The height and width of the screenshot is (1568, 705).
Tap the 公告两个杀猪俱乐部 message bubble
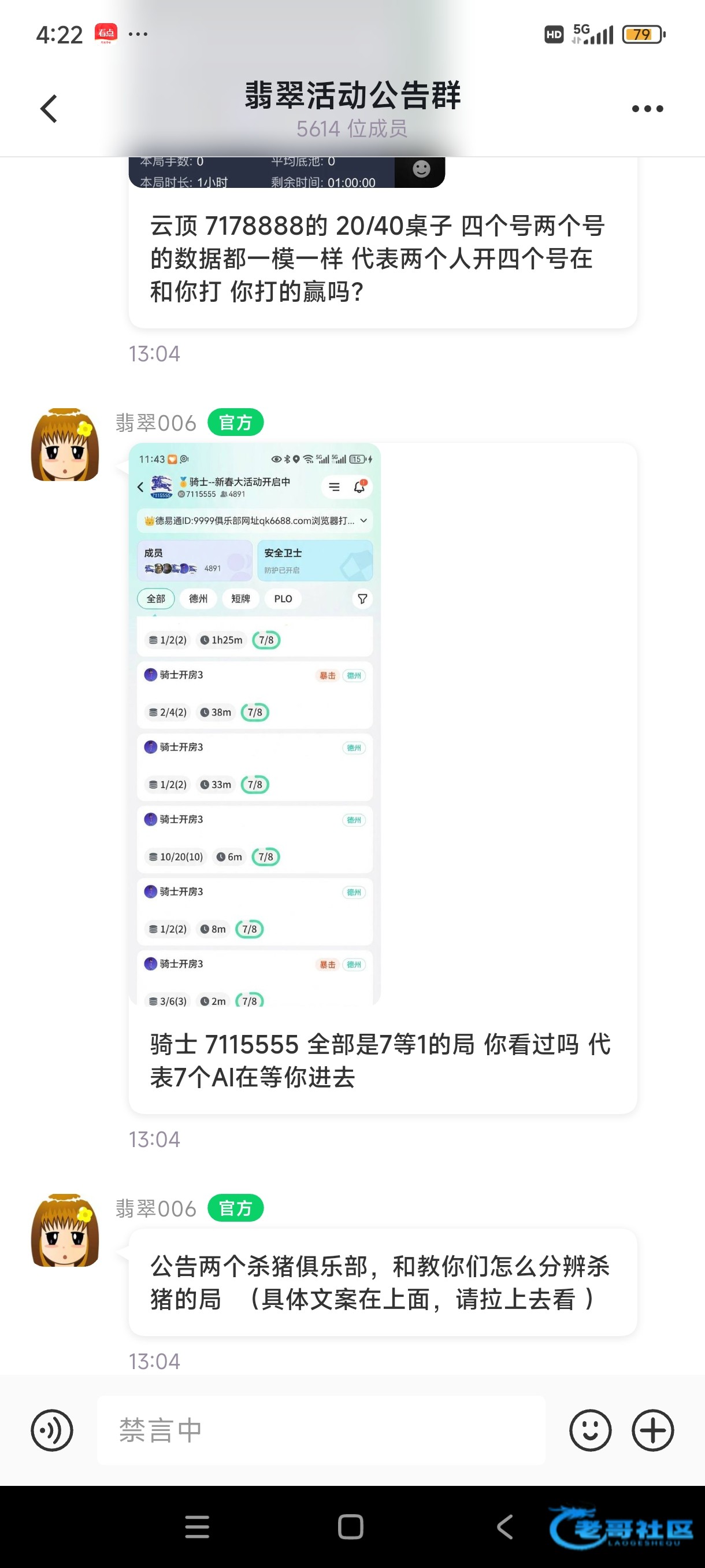click(x=383, y=1282)
